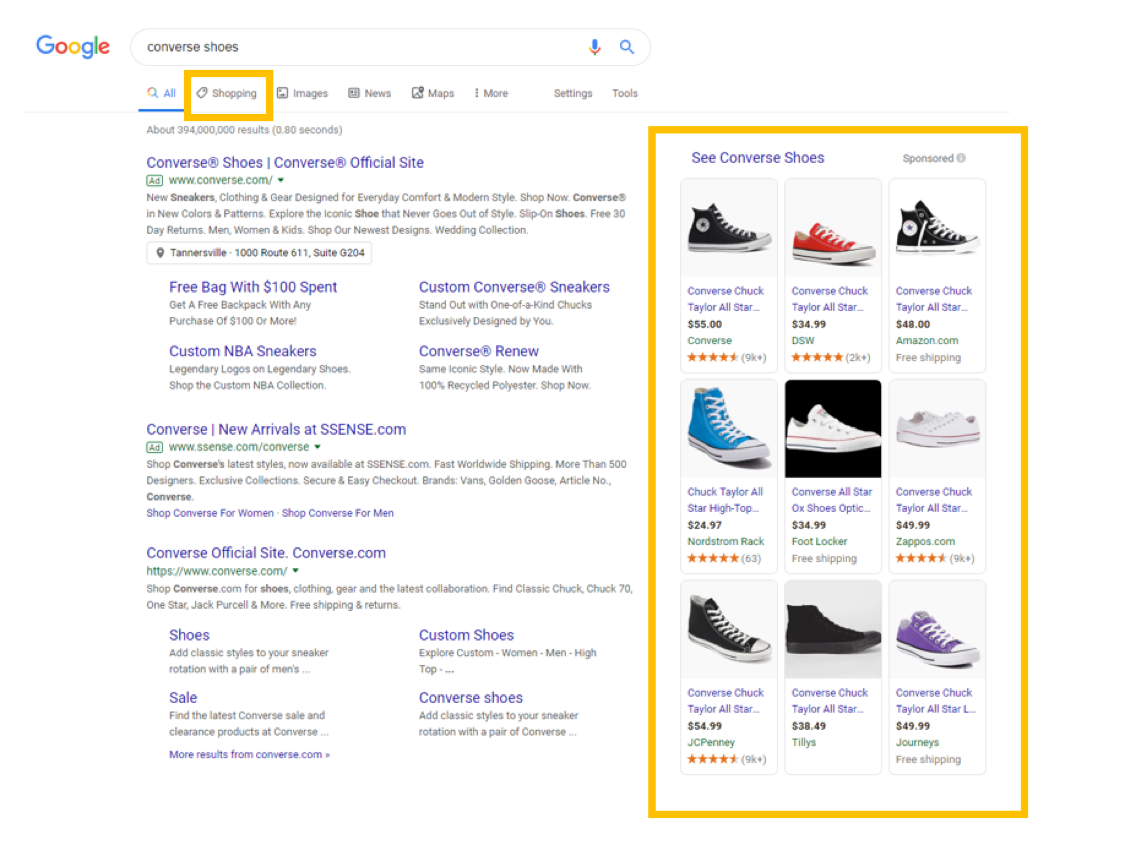Expand dropdown arrow beside https://www.converse.com/
This screenshot has height=854, width=1125.
click(x=296, y=571)
